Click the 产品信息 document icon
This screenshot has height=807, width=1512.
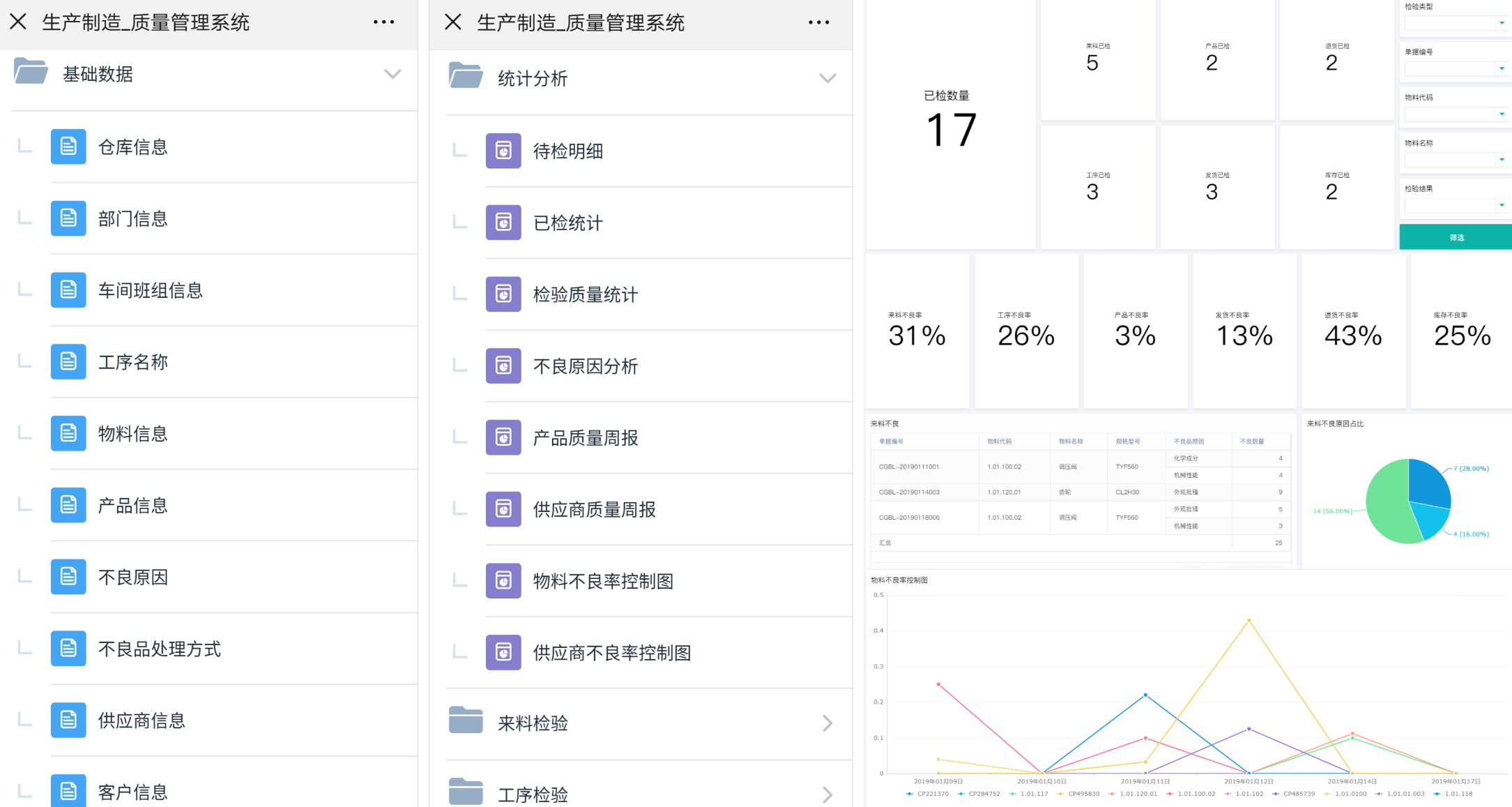(68, 505)
